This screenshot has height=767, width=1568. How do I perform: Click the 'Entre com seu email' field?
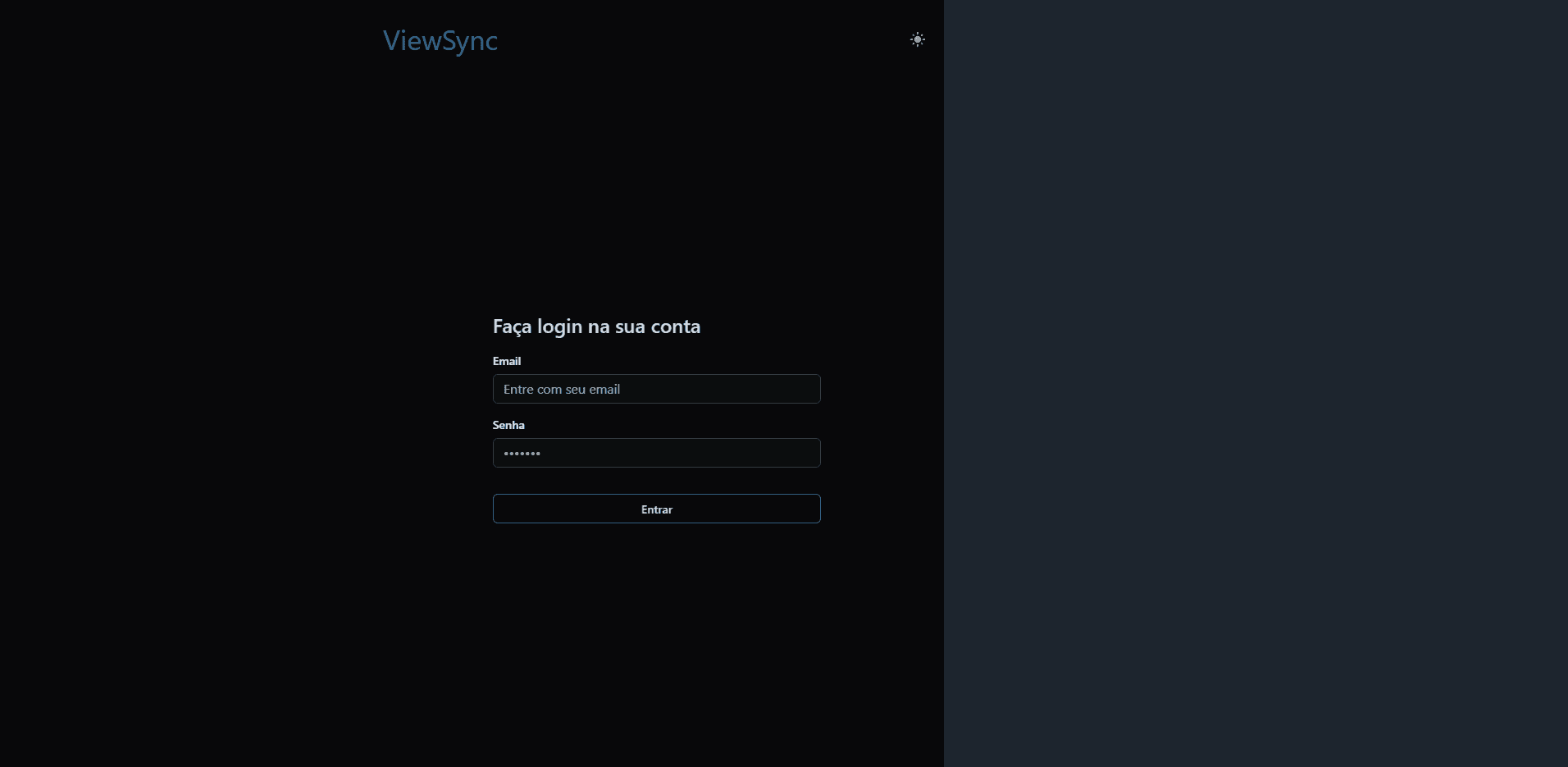(x=656, y=389)
